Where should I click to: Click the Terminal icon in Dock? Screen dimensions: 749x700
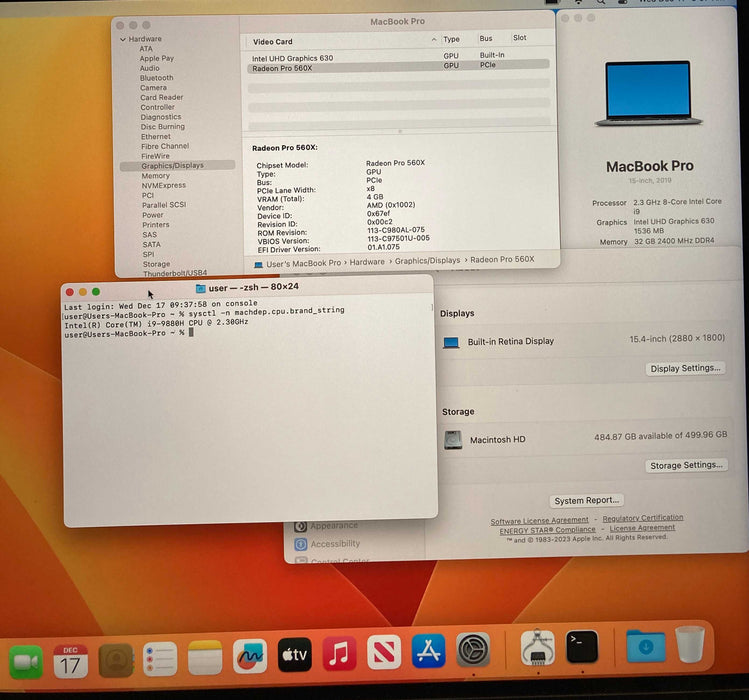coord(582,646)
